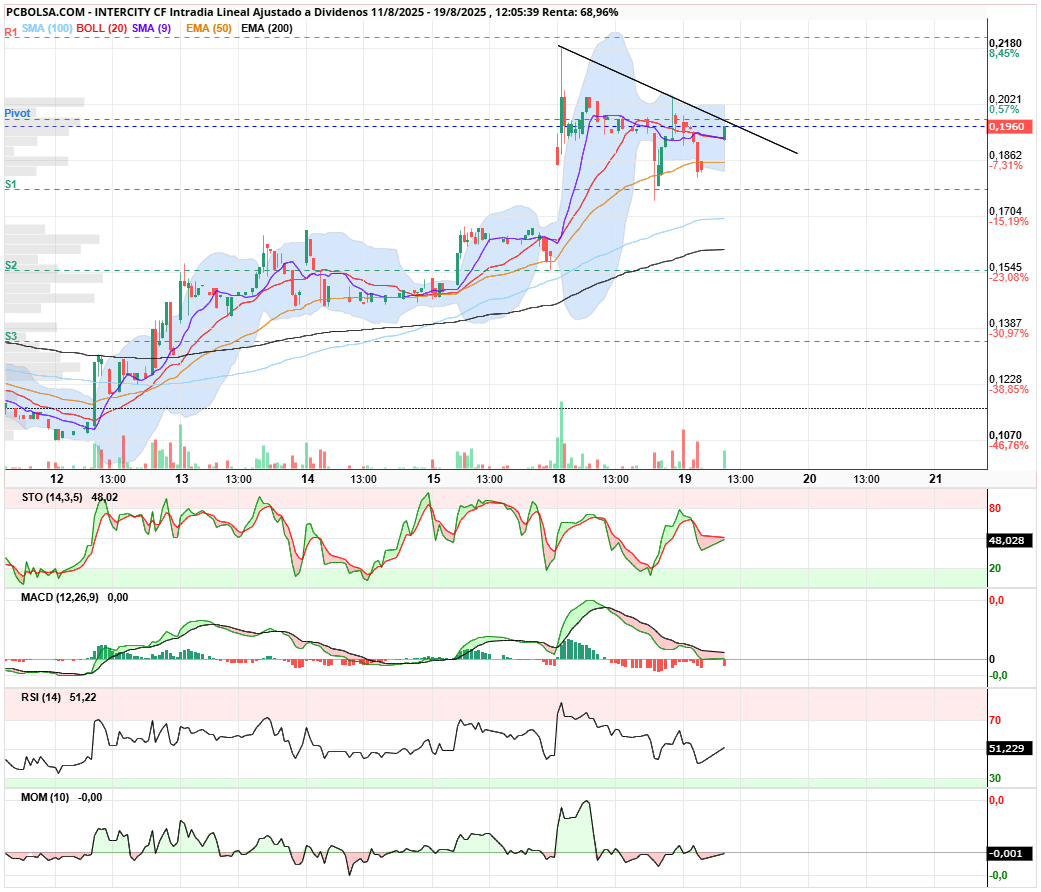Image resolution: width=1041 pixels, height=892 pixels.
Task: Click the R1 resistance label
Action: (11, 32)
